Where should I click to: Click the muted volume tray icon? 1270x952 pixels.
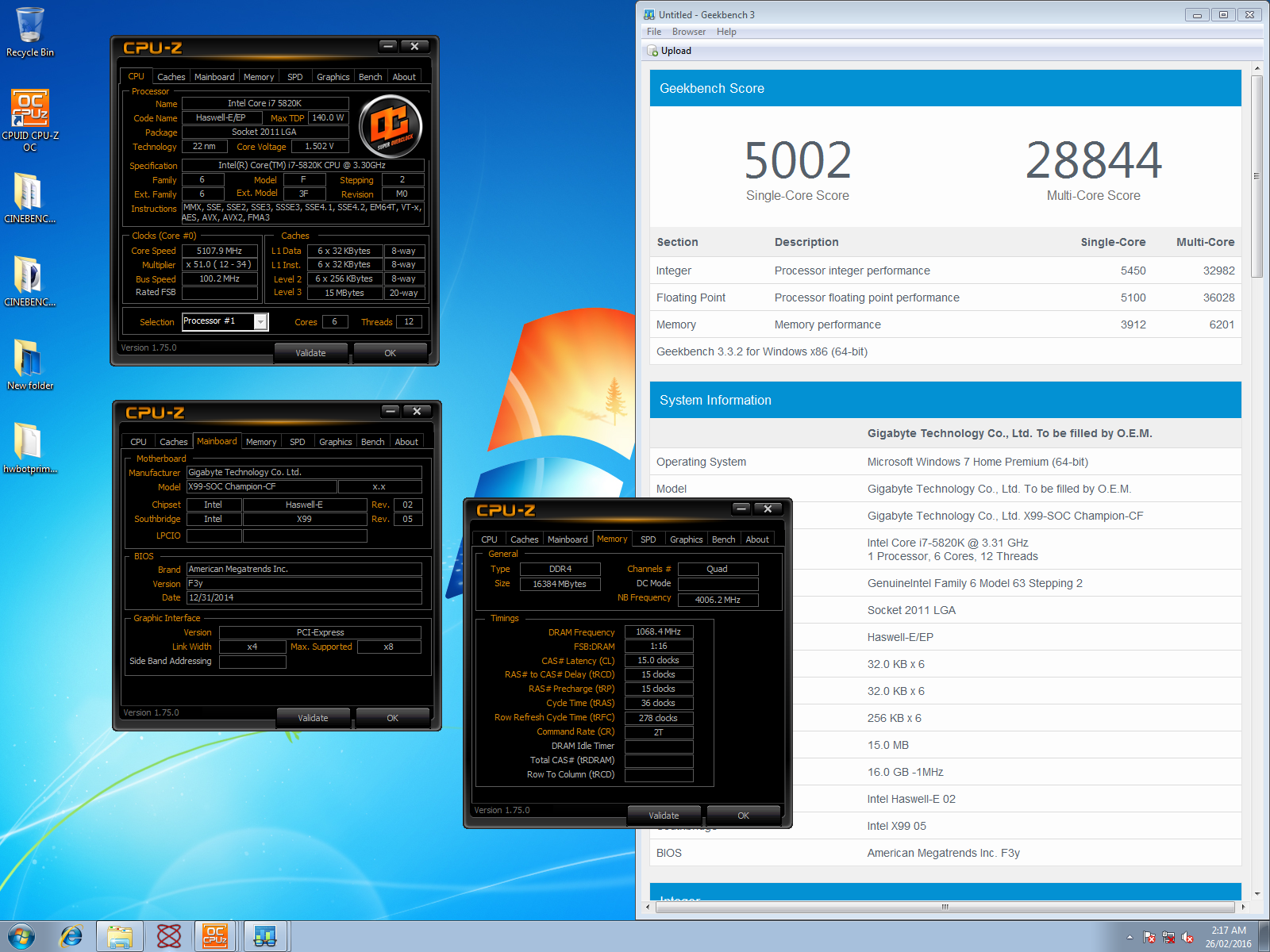point(1187,937)
